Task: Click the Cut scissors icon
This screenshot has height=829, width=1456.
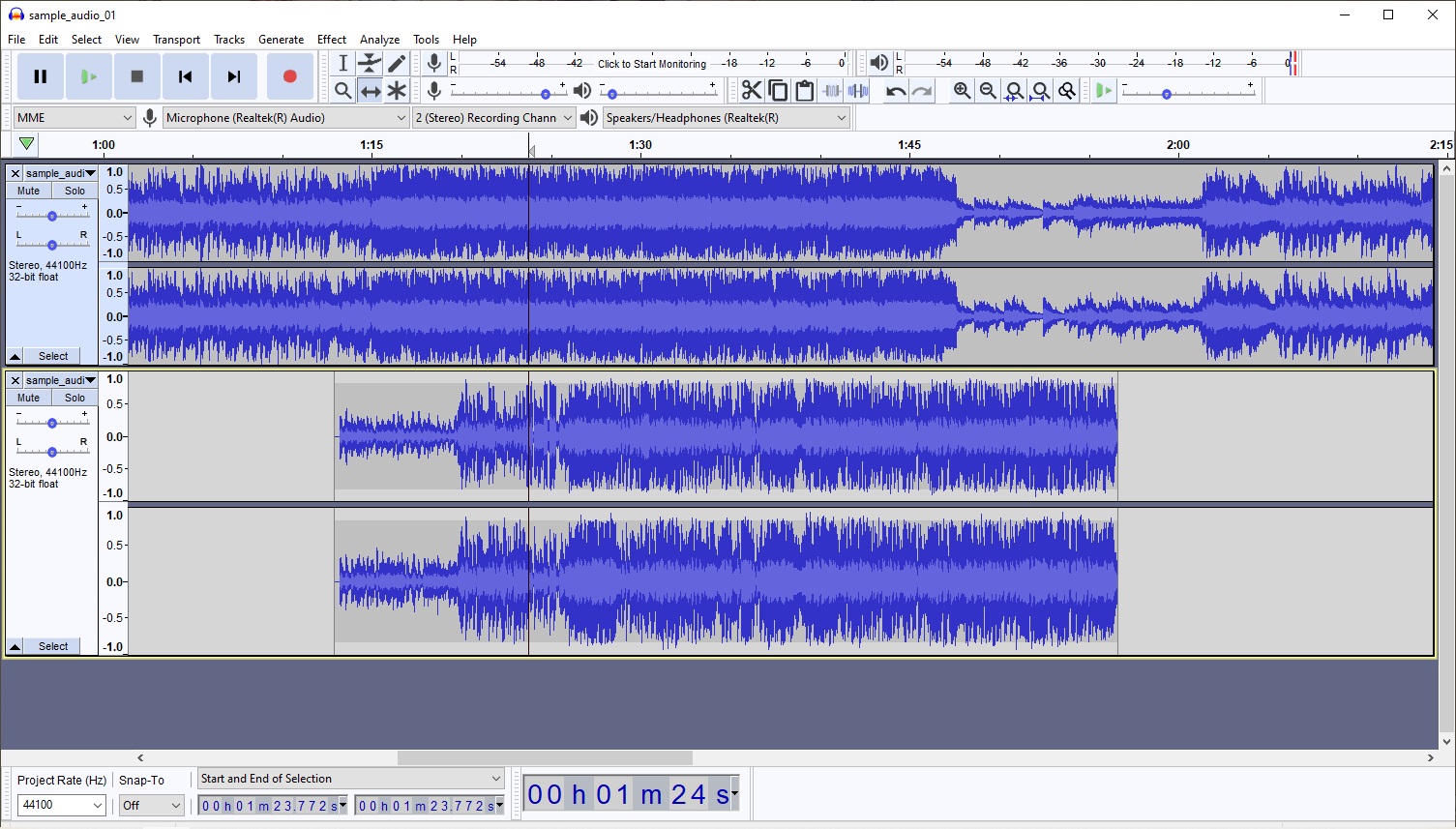Action: point(752,91)
